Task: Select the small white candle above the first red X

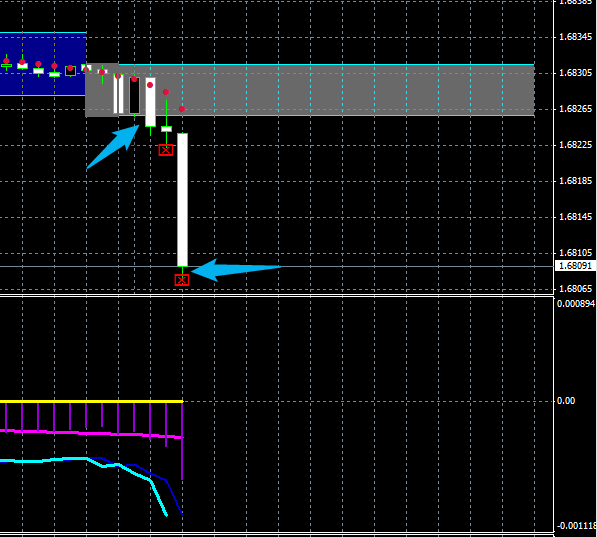Action: coord(166,129)
